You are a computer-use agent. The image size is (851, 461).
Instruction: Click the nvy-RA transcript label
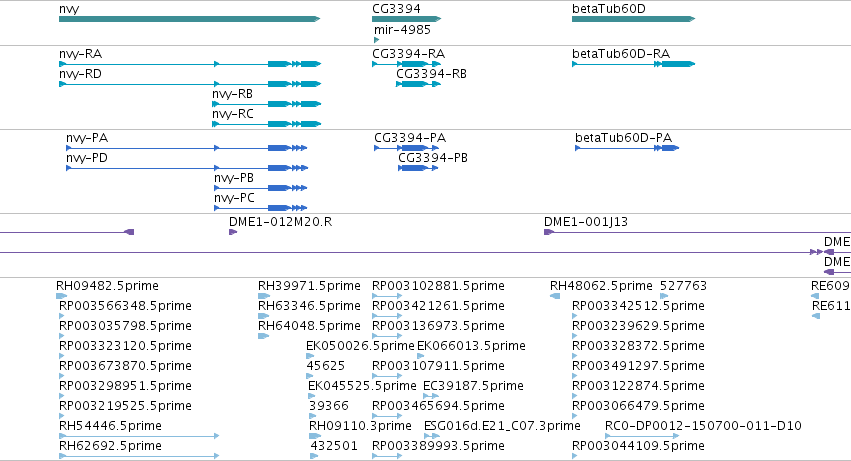click(80, 54)
